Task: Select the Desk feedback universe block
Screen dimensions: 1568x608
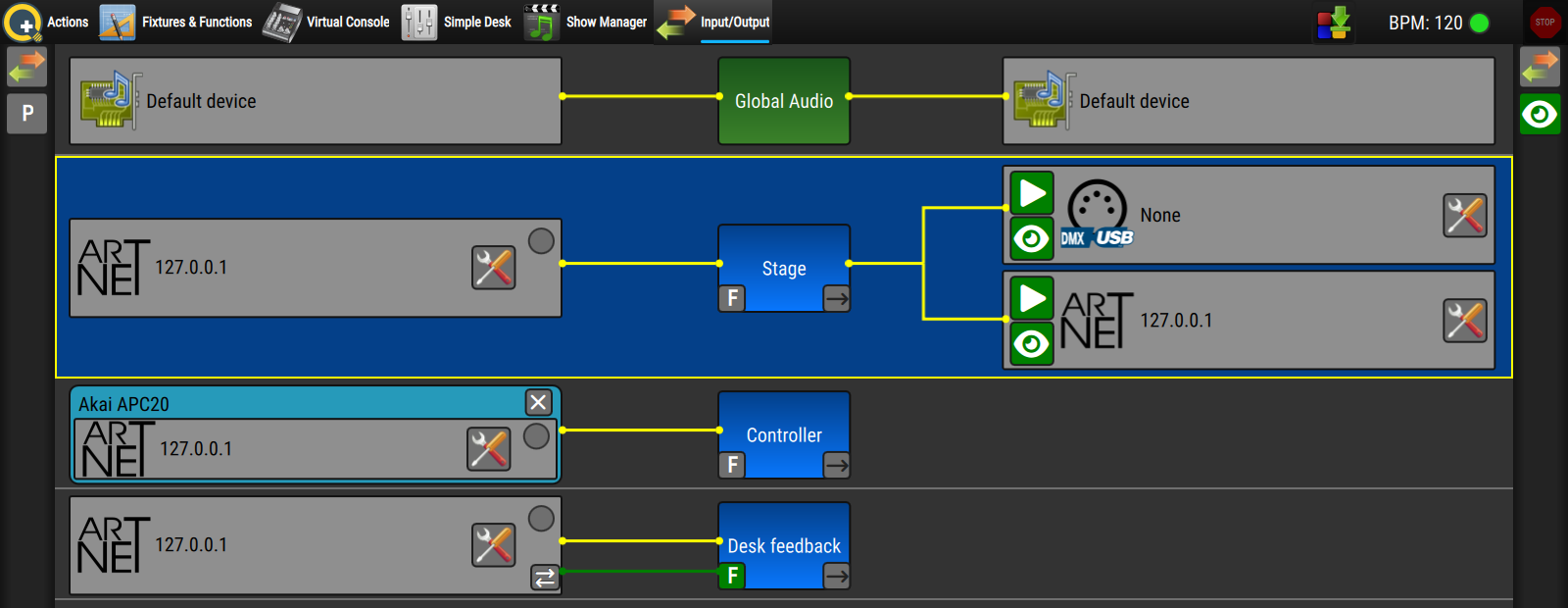Action: pyautogui.click(x=784, y=545)
